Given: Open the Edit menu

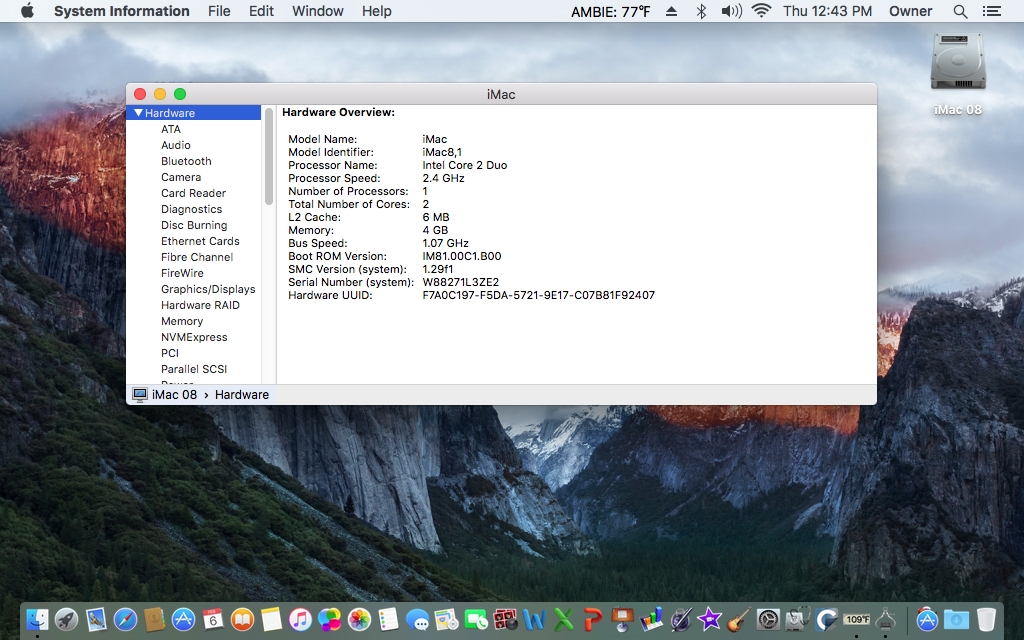Looking at the screenshot, I should (x=261, y=11).
